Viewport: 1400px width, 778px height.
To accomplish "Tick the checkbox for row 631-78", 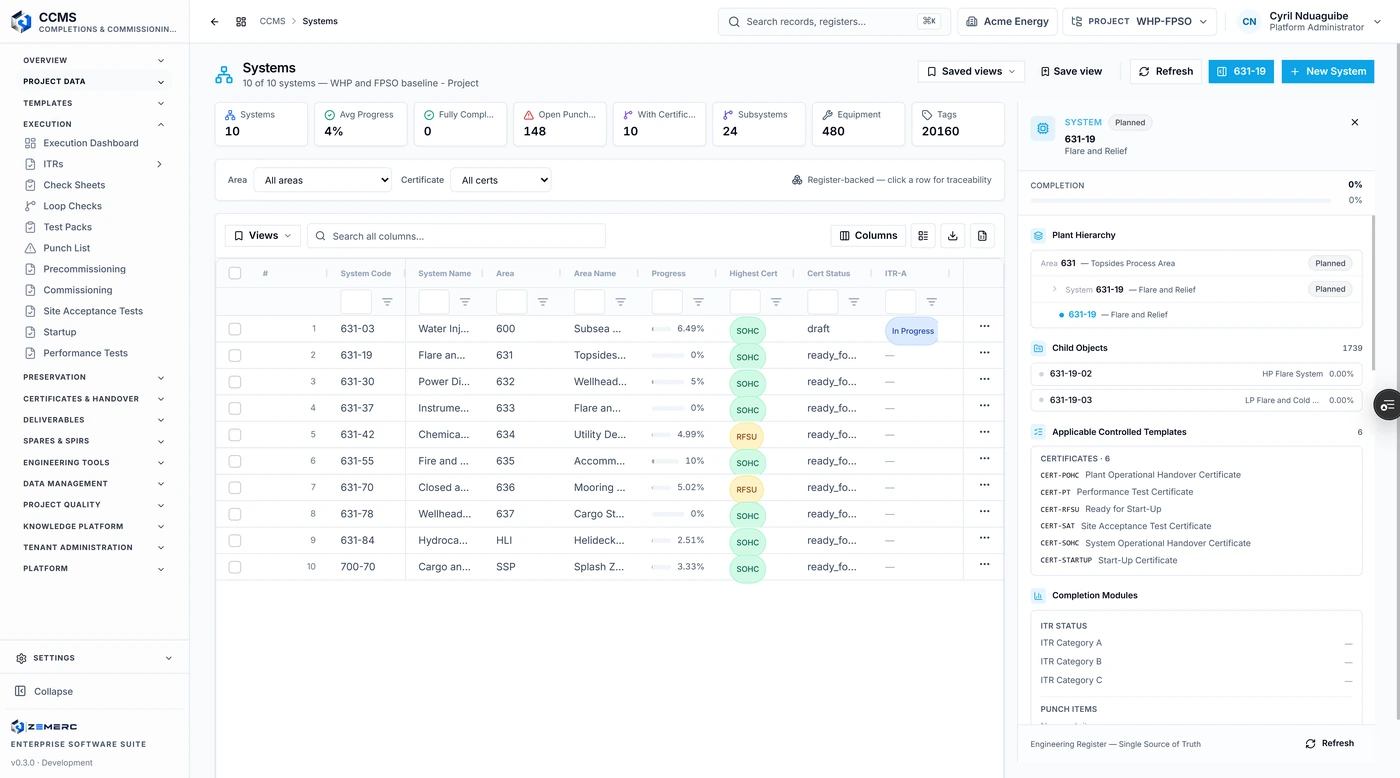I will (x=235, y=514).
